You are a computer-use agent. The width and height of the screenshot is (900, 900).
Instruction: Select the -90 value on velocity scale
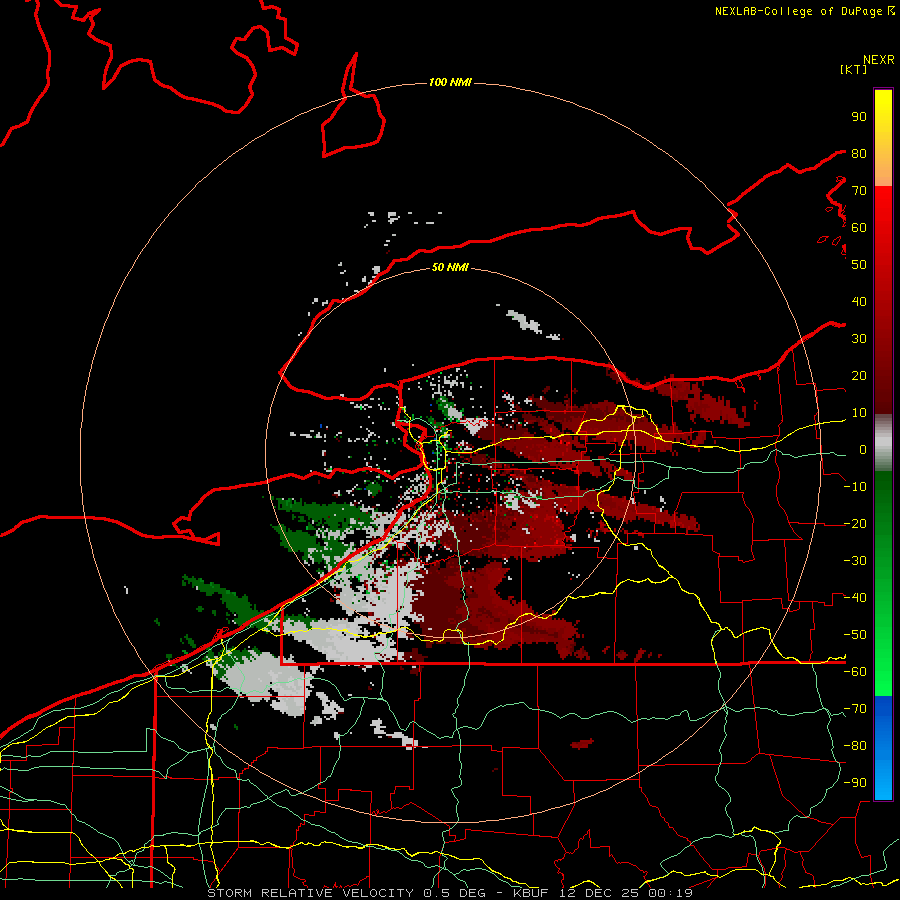click(855, 783)
